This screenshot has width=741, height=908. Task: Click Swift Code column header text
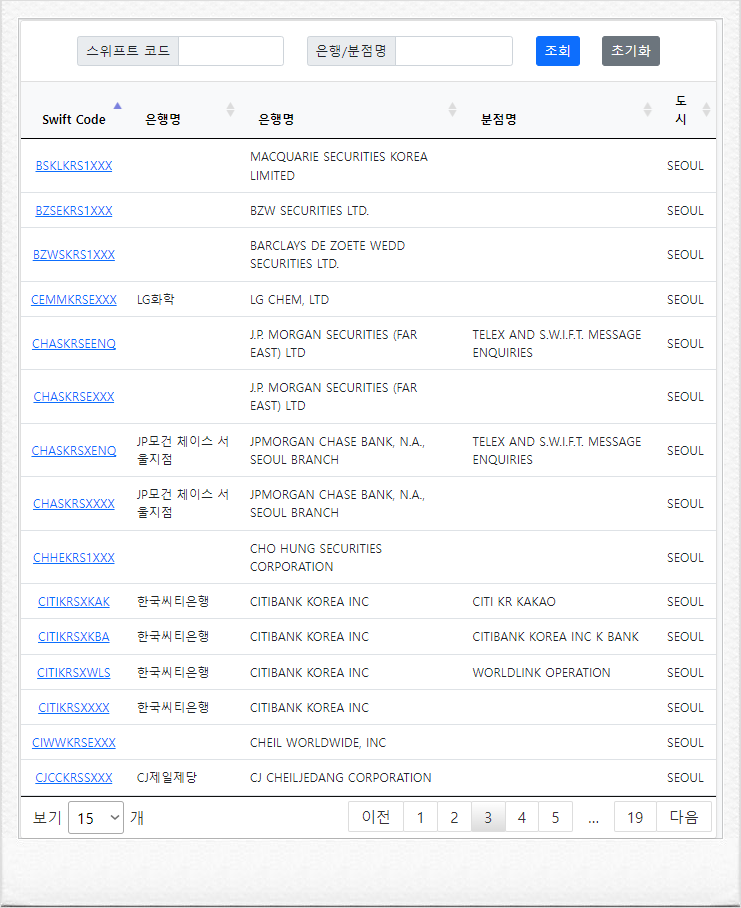(x=74, y=119)
